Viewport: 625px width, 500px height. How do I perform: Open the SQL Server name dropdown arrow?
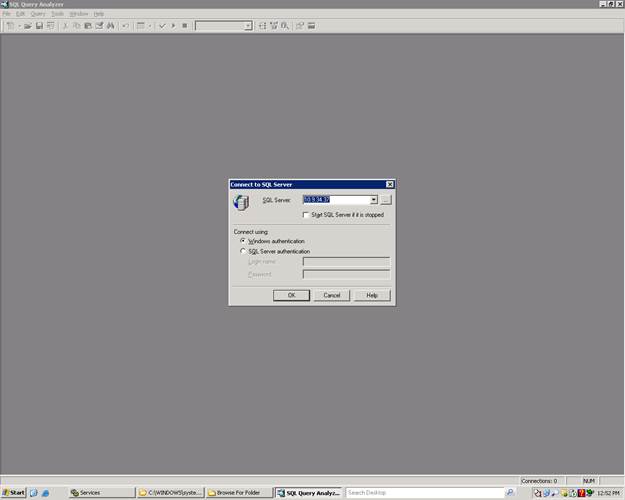(373, 200)
